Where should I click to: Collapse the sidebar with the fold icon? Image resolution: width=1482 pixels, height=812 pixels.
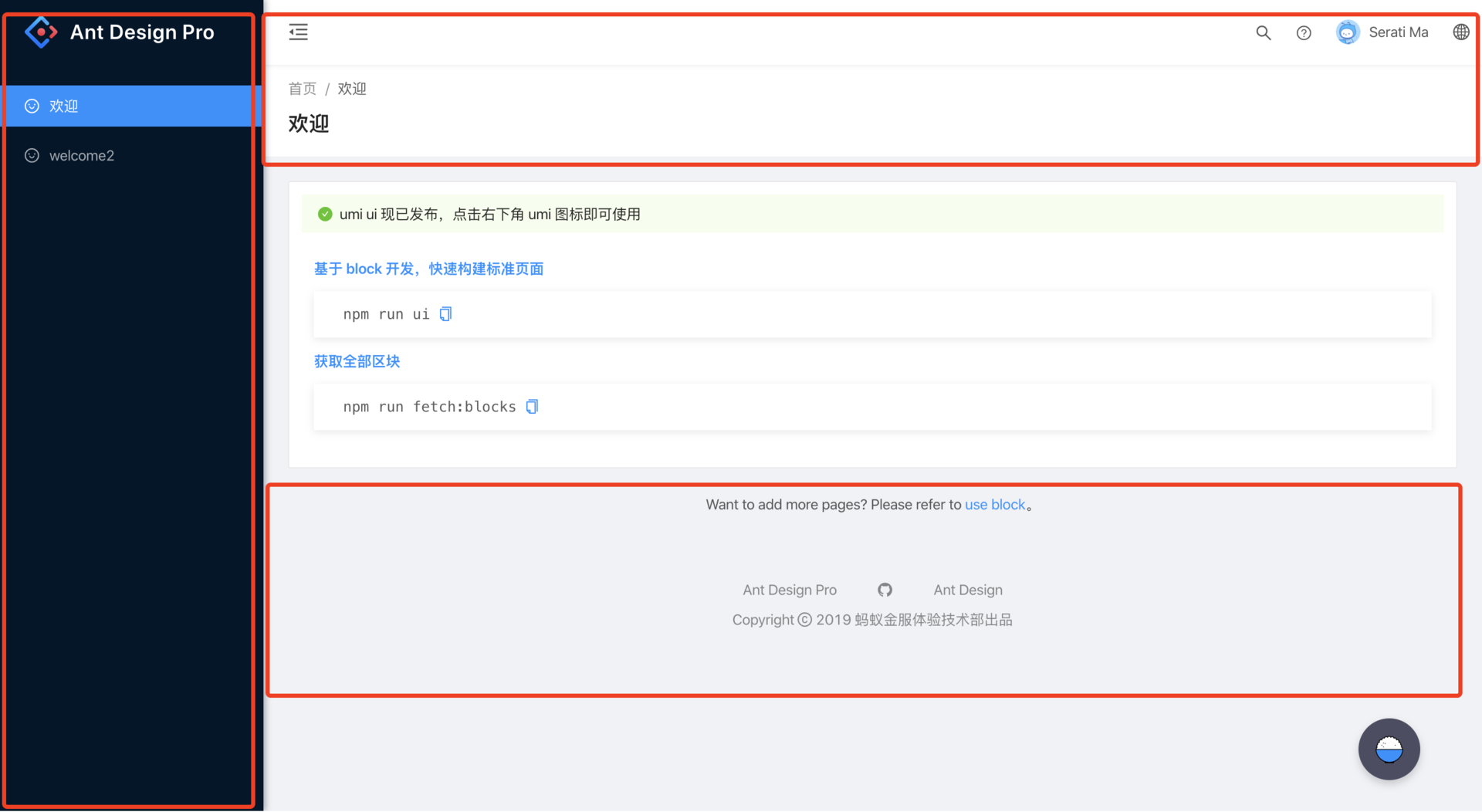[298, 32]
